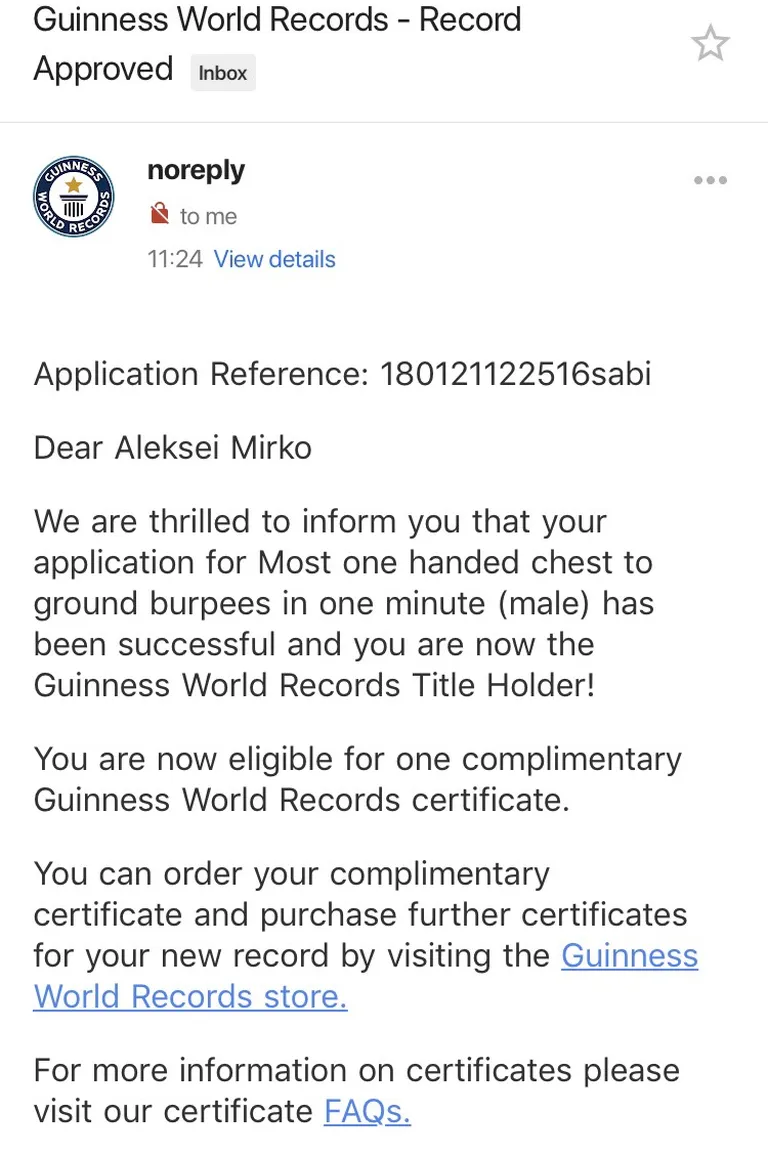Tap the 'Guinness' underlined link word
The width and height of the screenshot is (768, 1155).
tap(630, 955)
